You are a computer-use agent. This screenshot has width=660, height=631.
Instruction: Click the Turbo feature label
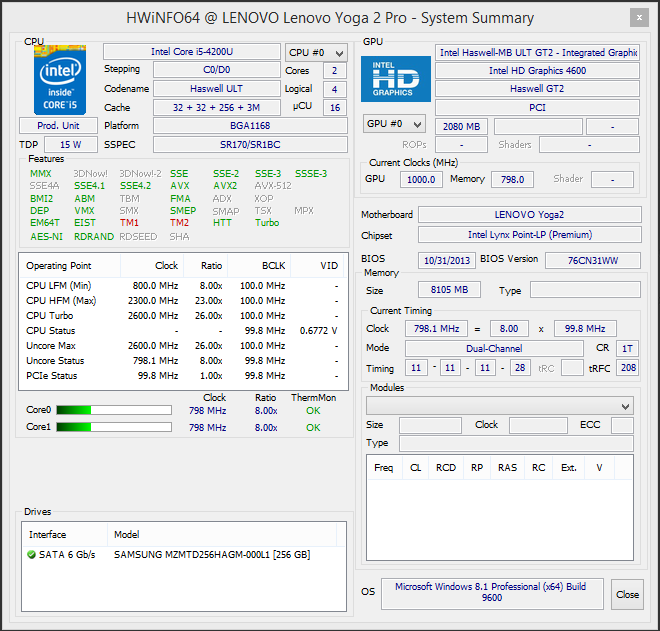[267, 222]
